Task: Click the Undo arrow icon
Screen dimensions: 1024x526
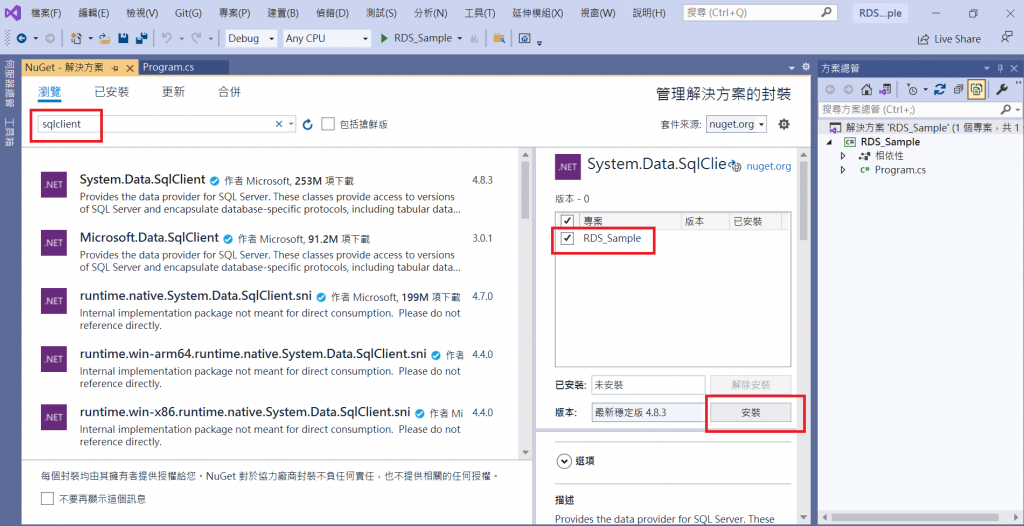Action: pyautogui.click(x=166, y=39)
